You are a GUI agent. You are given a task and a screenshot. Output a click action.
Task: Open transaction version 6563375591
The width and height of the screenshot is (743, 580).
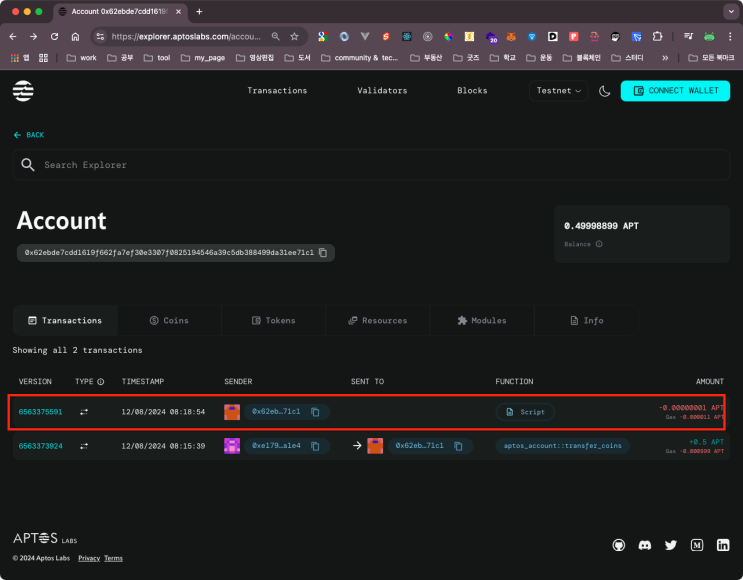point(40,412)
